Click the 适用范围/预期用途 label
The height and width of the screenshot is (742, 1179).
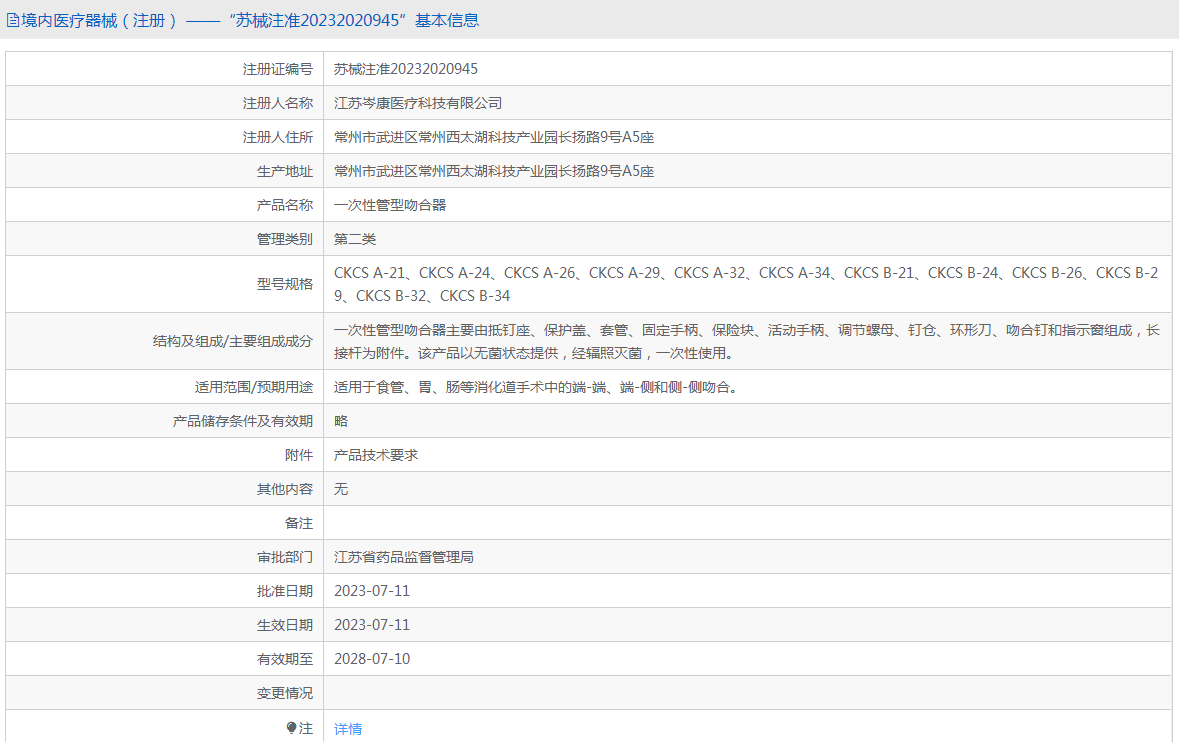(253, 387)
